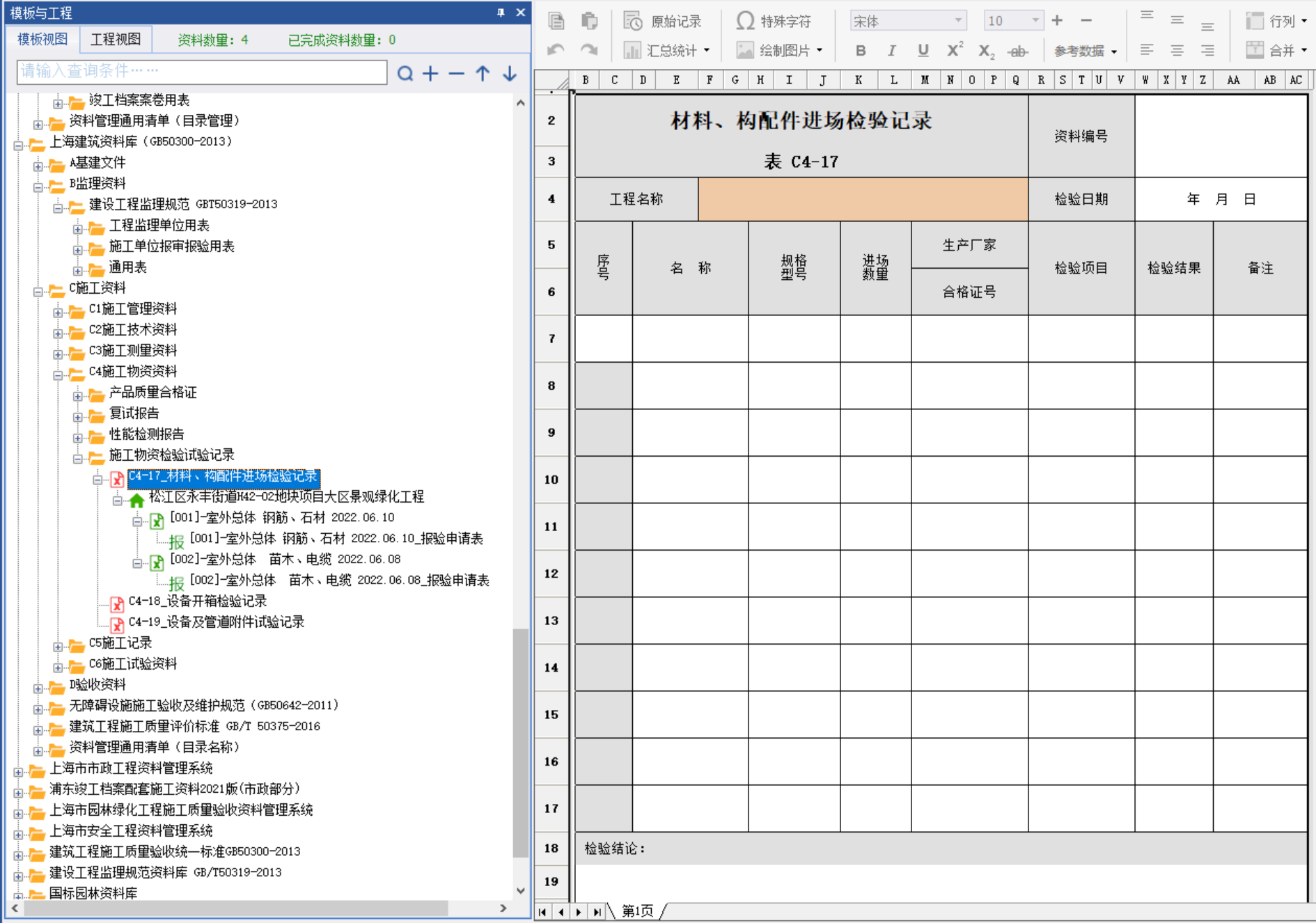Open the 宋体 font dropdown
This screenshot has height=923, width=1316.
point(959,21)
